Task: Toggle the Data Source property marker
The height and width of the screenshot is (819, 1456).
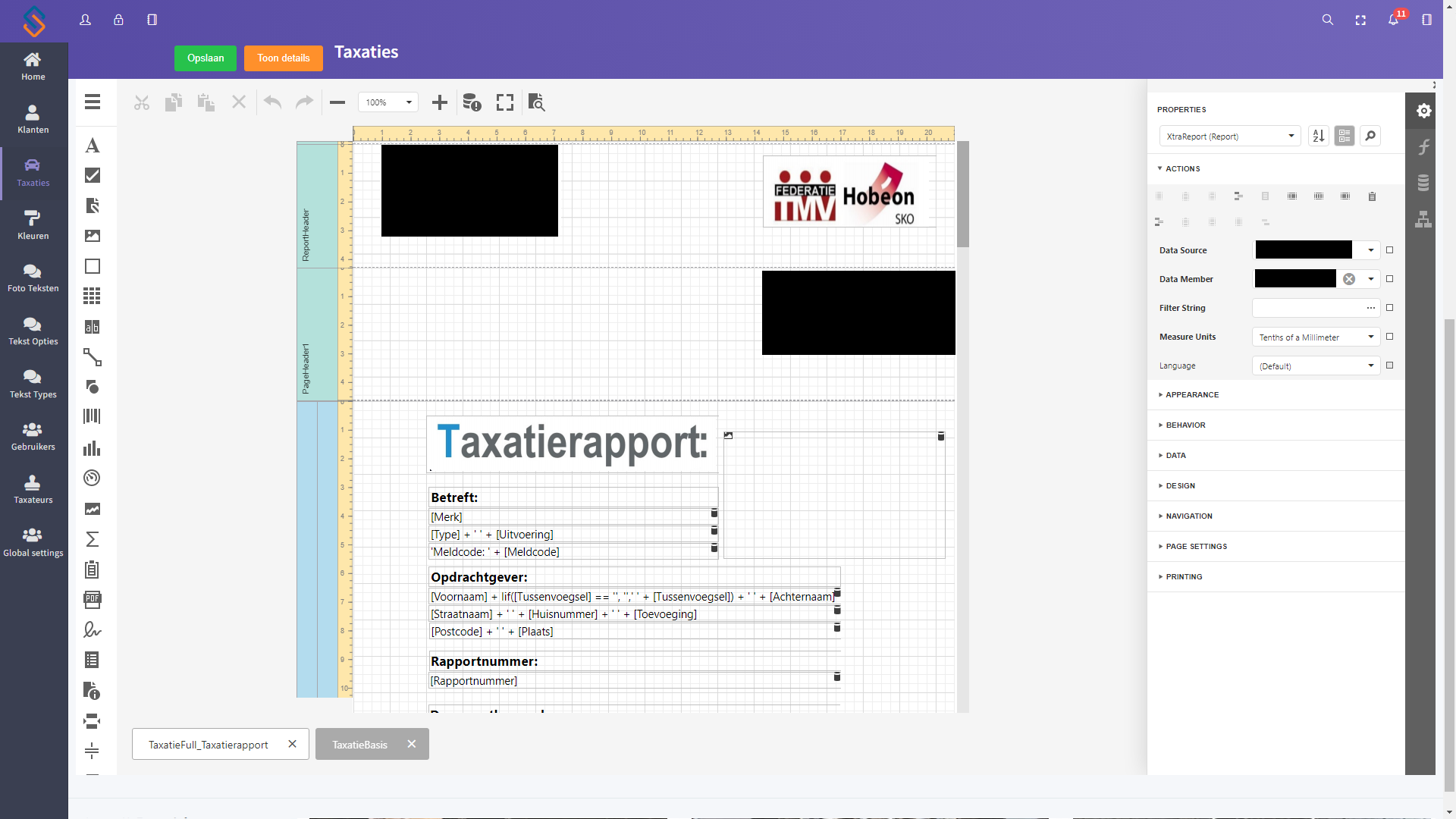Action: pyautogui.click(x=1390, y=250)
